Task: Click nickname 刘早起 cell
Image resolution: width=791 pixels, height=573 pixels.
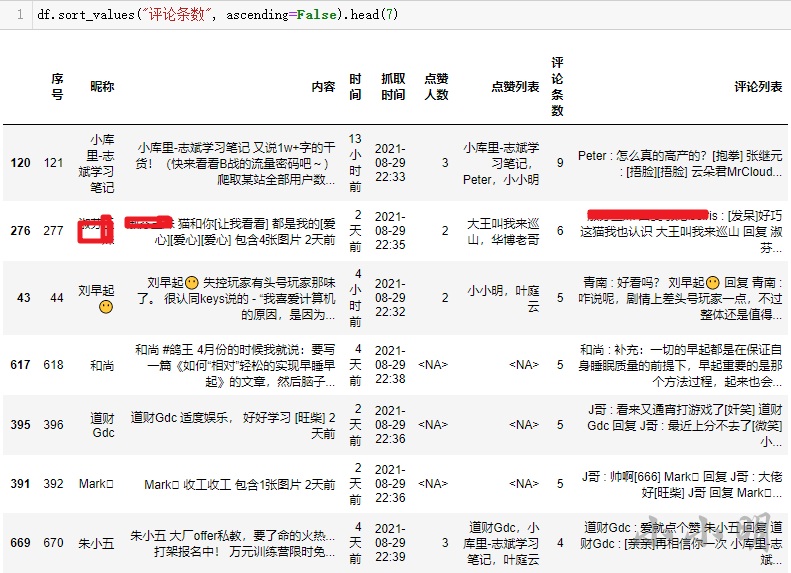Action: (x=96, y=298)
